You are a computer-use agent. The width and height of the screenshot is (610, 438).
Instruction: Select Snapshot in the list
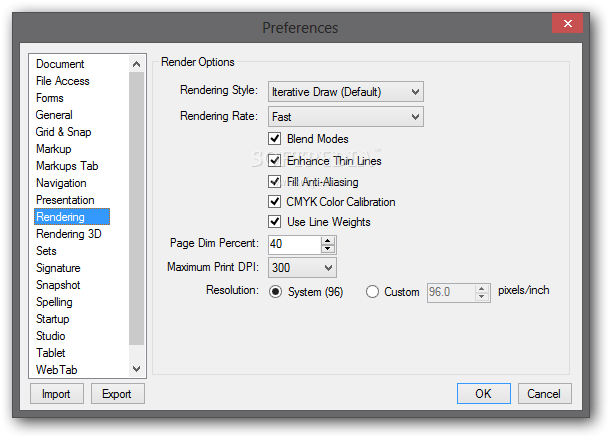pos(58,285)
